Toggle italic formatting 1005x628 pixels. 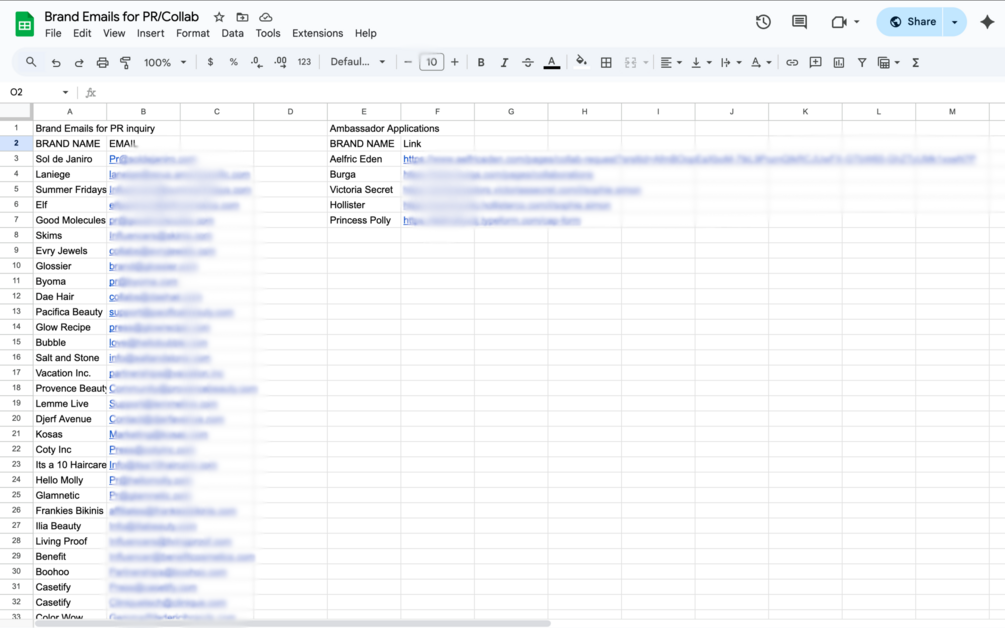504,62
